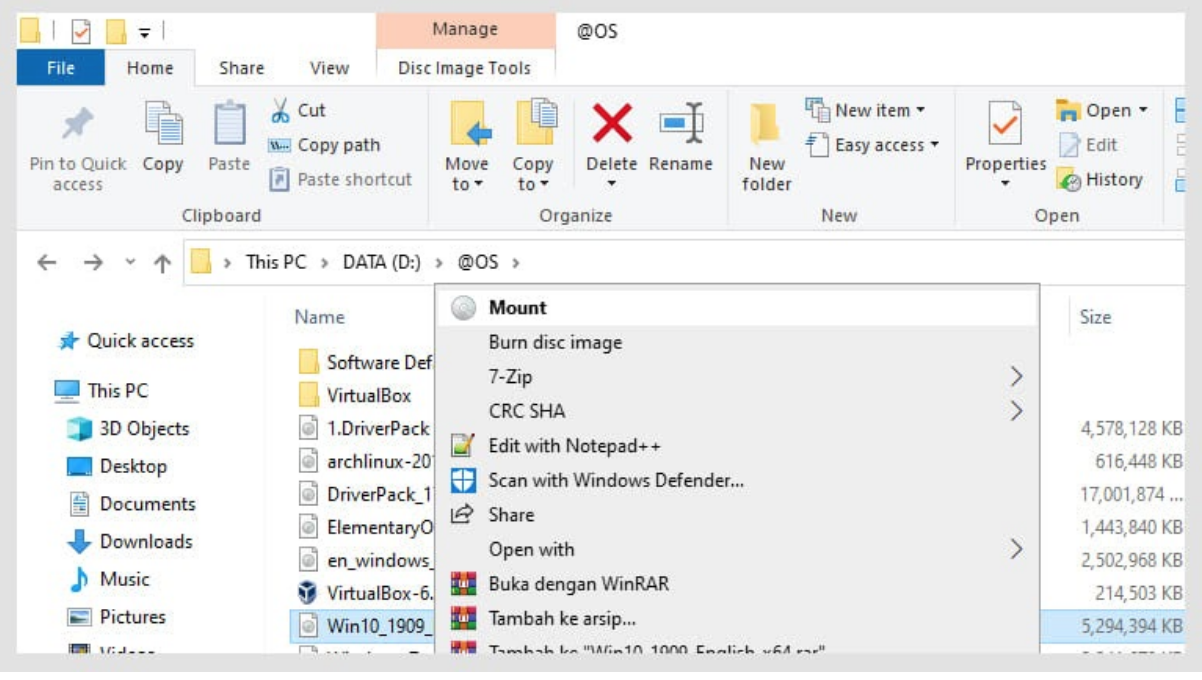Open the Easy access dropdown
1202x680 pixels.
(x=934, y=145)
